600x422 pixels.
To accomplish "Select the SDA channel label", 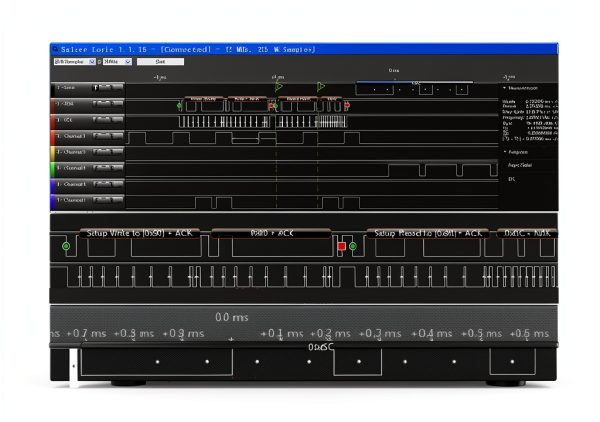I will pyautogui.click(x=65, y=104).
